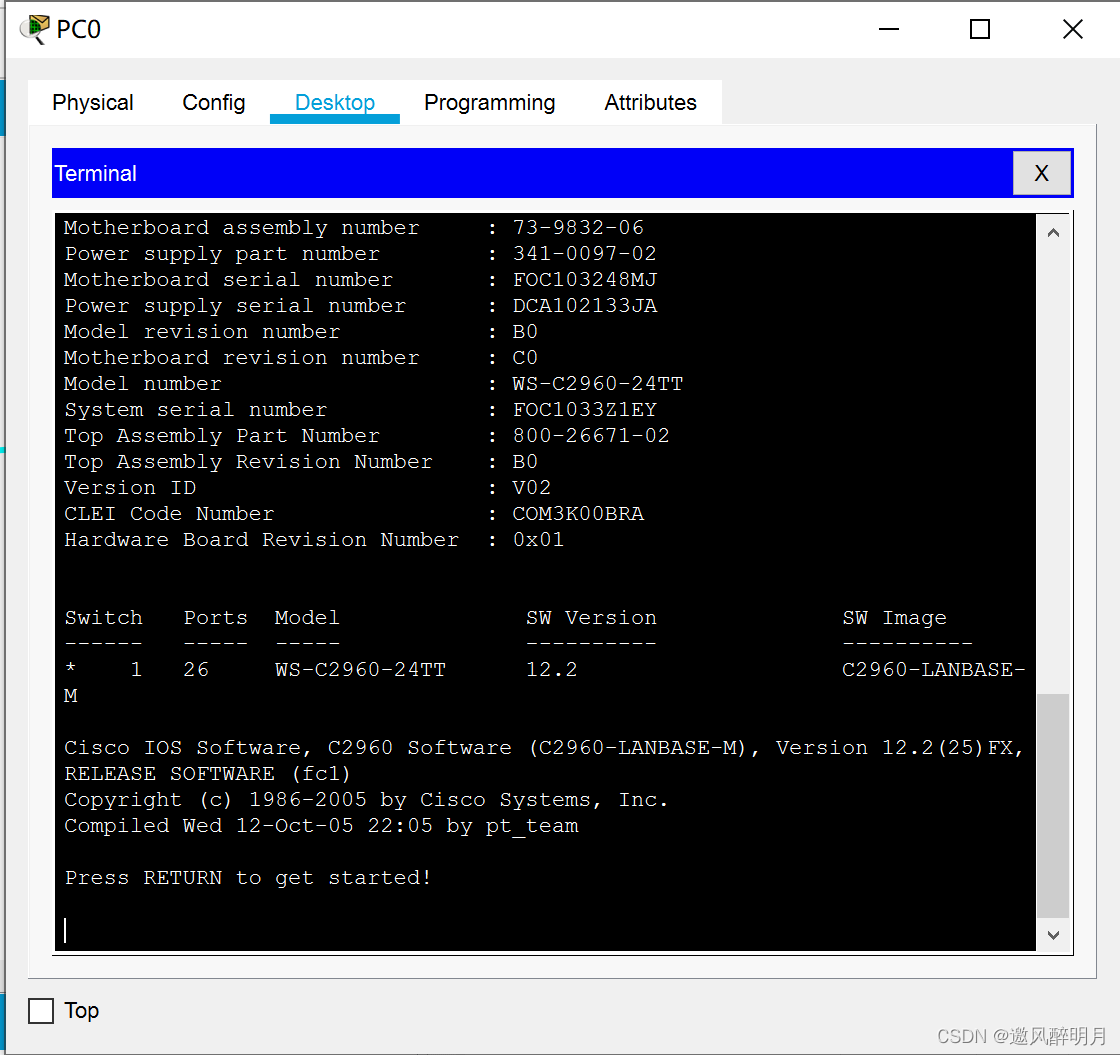Click the ports count value 26
Screen dimensions: 1120x1055
[196, 670]
